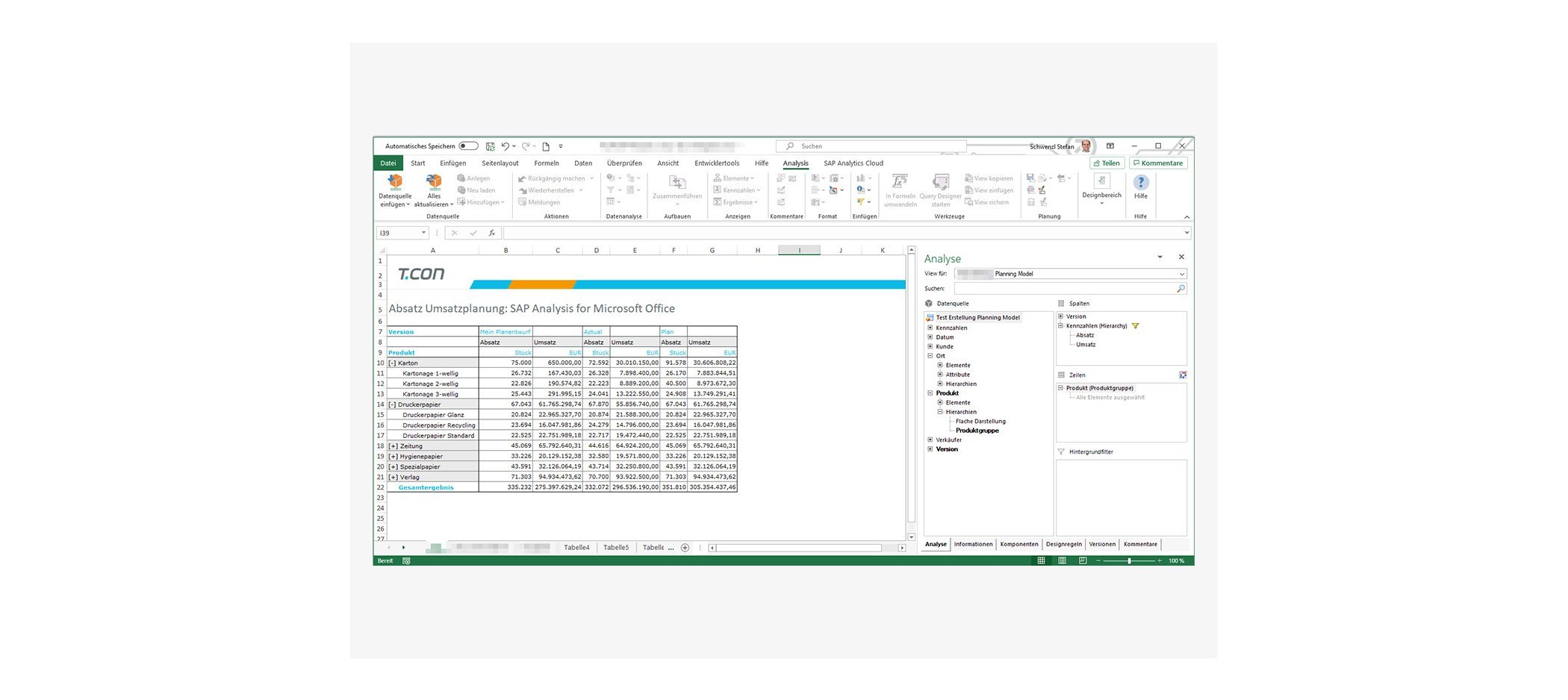This screenshot has height=700, width=1568.
Task: Open the Formeln ribbon tab
Action: coord(547,163)
